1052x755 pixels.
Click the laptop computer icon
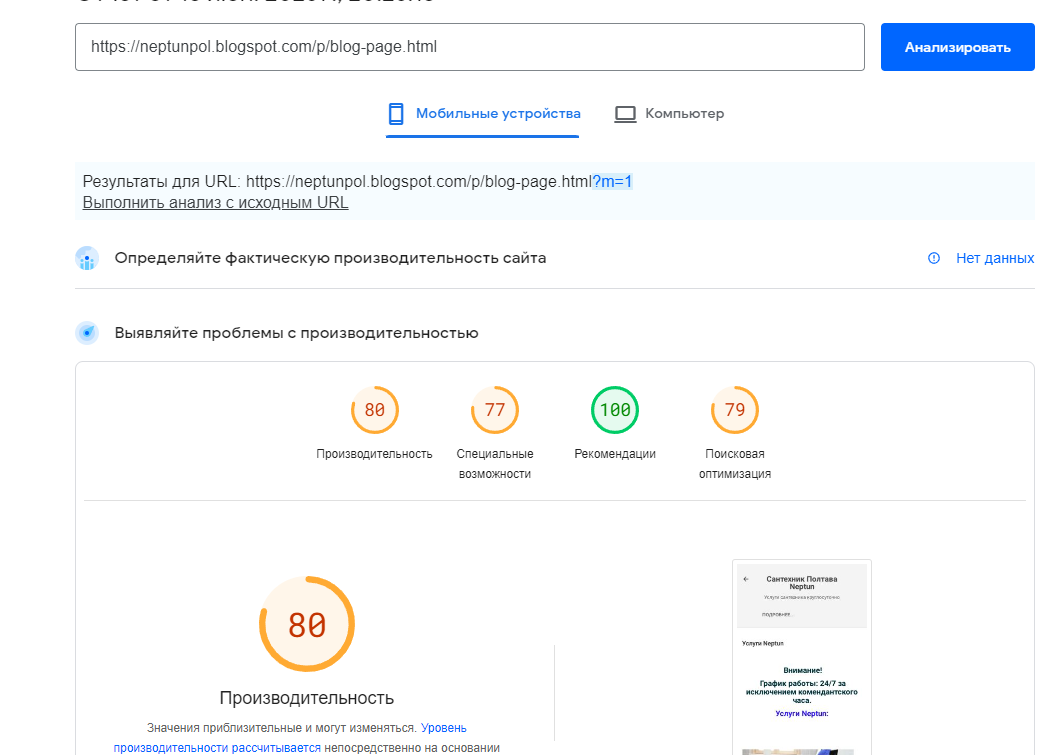(x=625, y=114)
